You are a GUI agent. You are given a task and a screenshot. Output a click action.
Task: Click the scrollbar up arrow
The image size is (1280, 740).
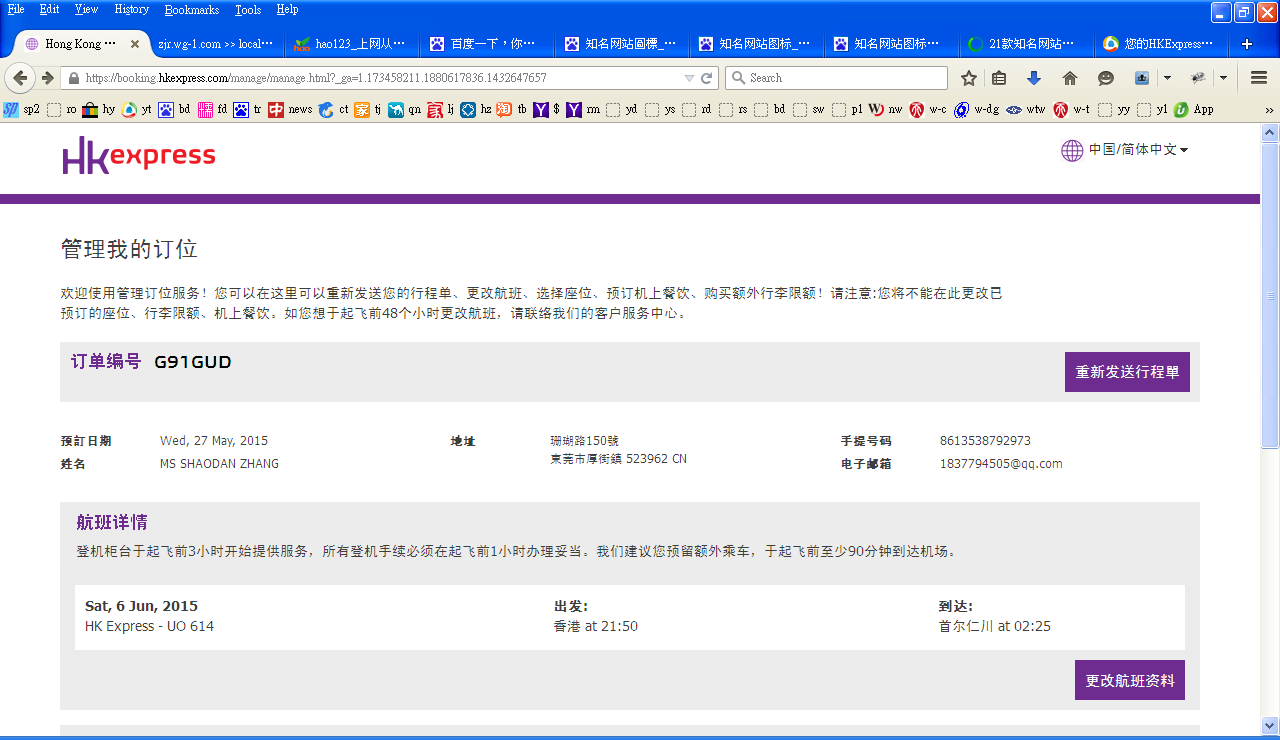(1270, 132)
